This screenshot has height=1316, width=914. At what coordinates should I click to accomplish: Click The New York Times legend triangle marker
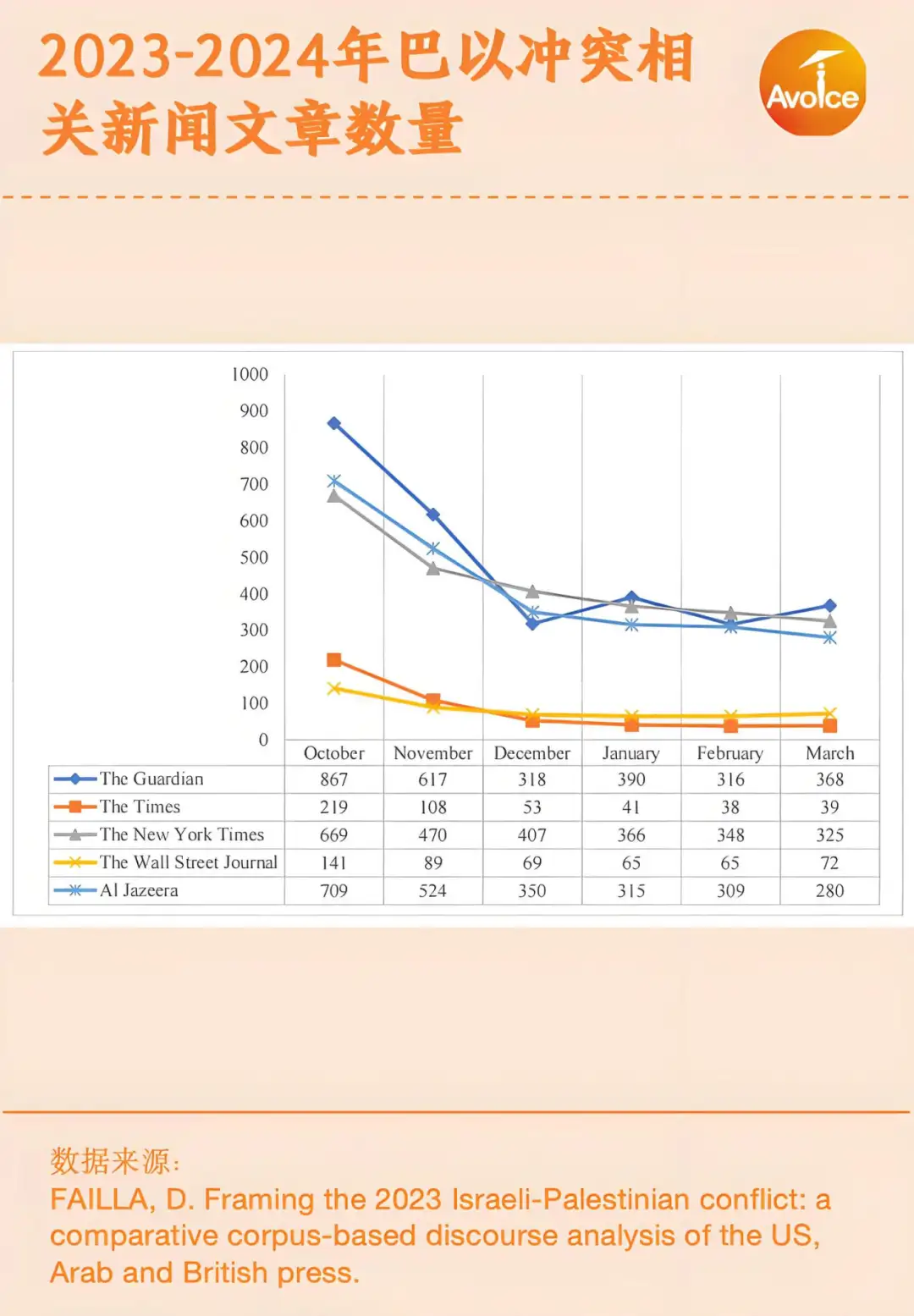75,834
